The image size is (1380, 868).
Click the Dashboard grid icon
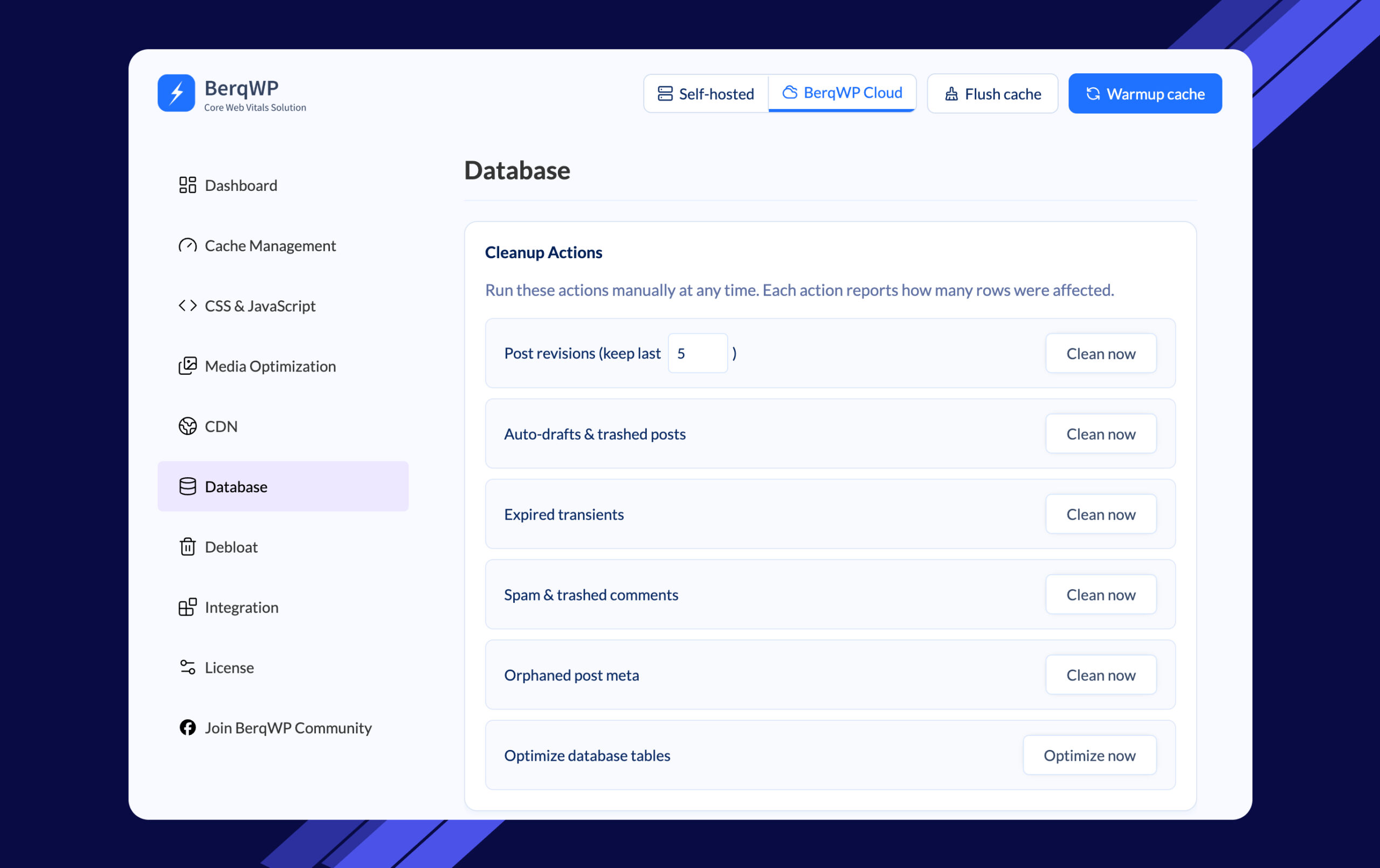click(188, 184)
